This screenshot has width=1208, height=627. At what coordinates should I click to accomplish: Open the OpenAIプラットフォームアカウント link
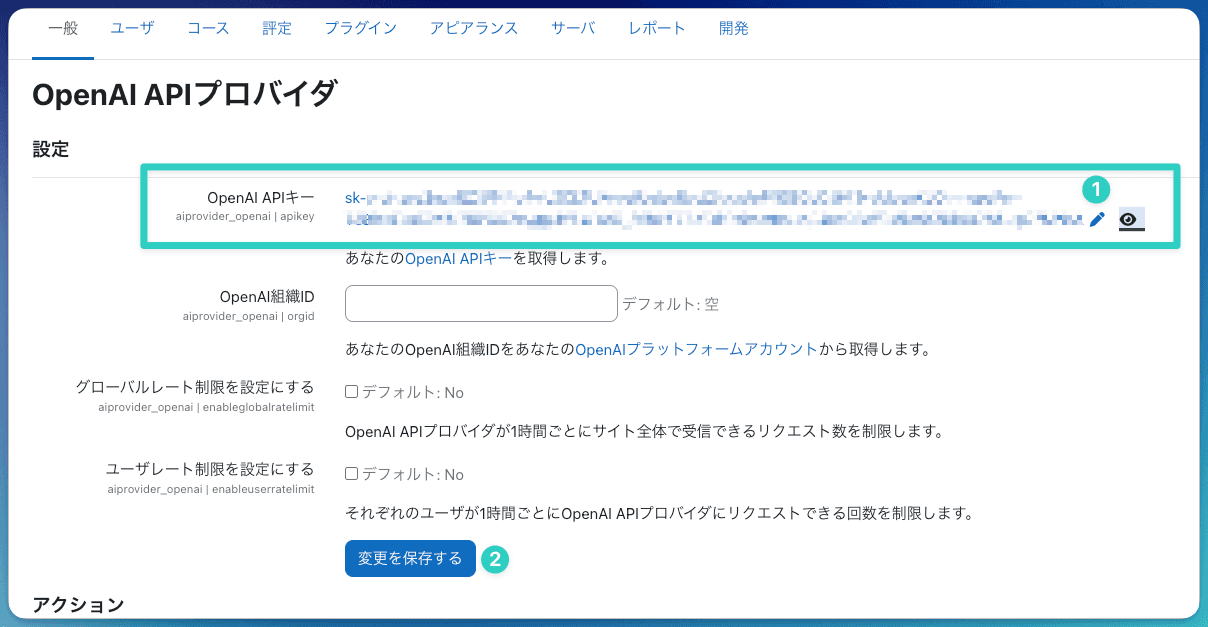pyautogui.click(x=697, y=350)
